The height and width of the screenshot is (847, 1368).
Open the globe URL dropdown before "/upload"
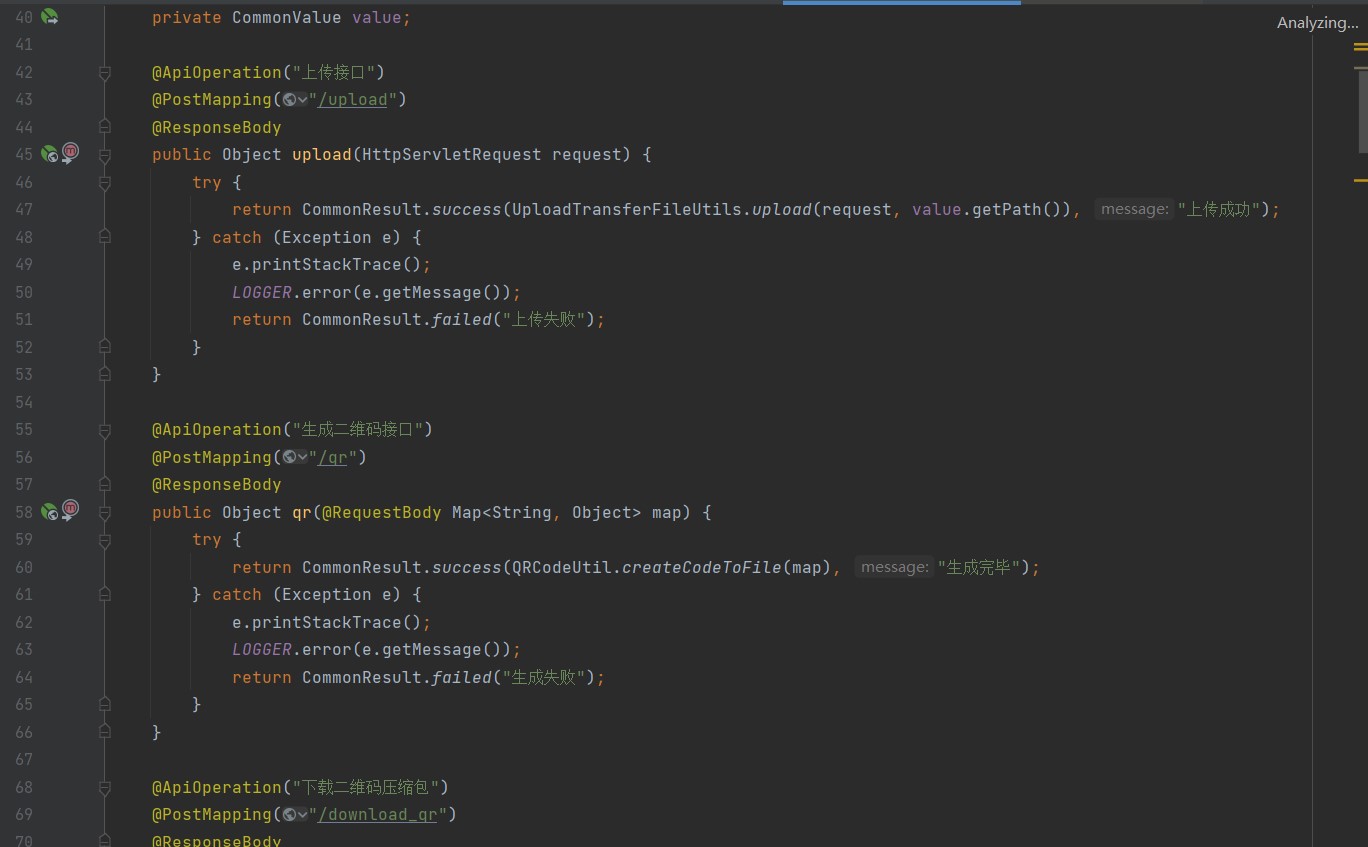[x=295, y=99]
